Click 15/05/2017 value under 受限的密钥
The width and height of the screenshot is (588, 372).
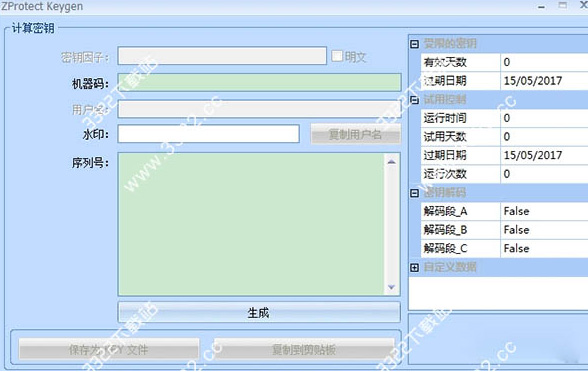(x=533, y=80)
